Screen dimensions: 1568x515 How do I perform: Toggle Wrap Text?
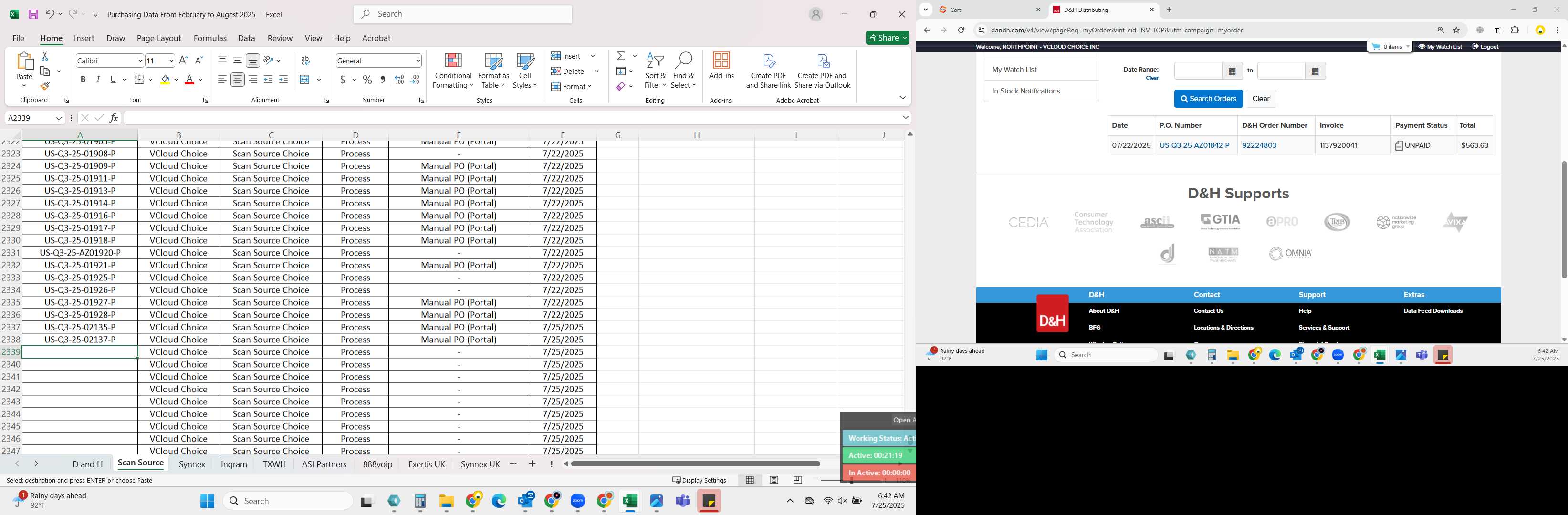click(305, 60)
